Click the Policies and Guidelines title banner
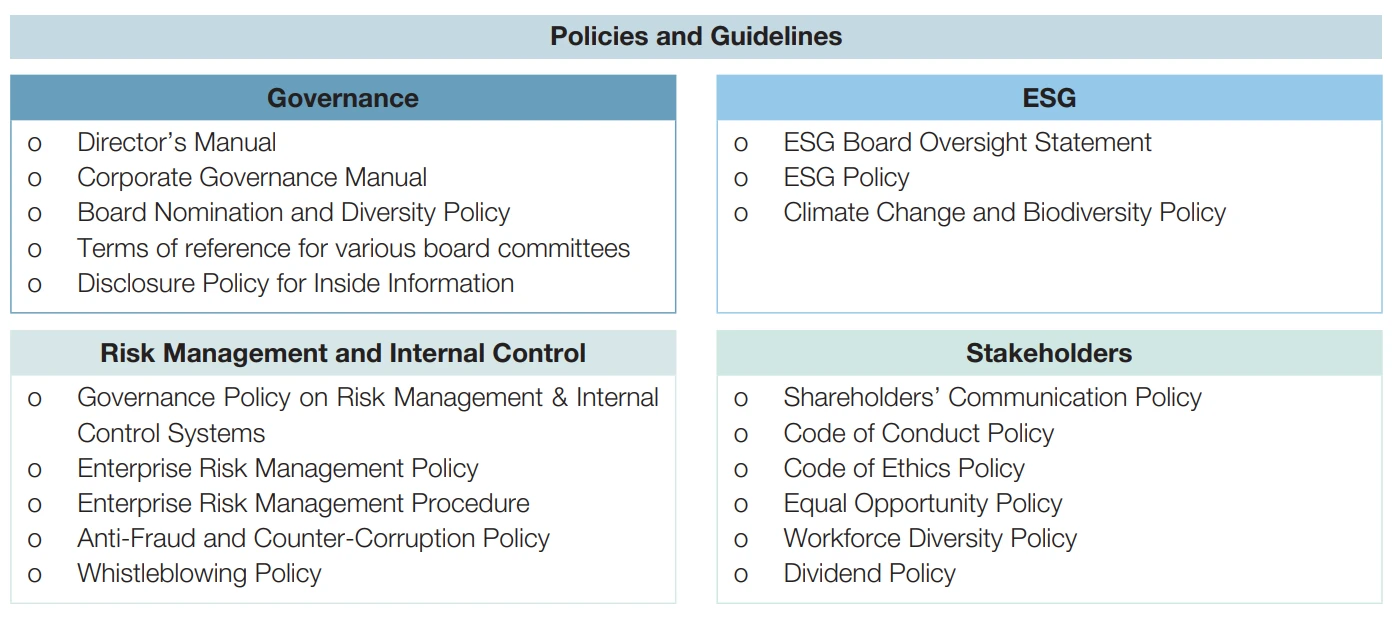Viewport: 1394px width, 617px height. coord(696,37)
